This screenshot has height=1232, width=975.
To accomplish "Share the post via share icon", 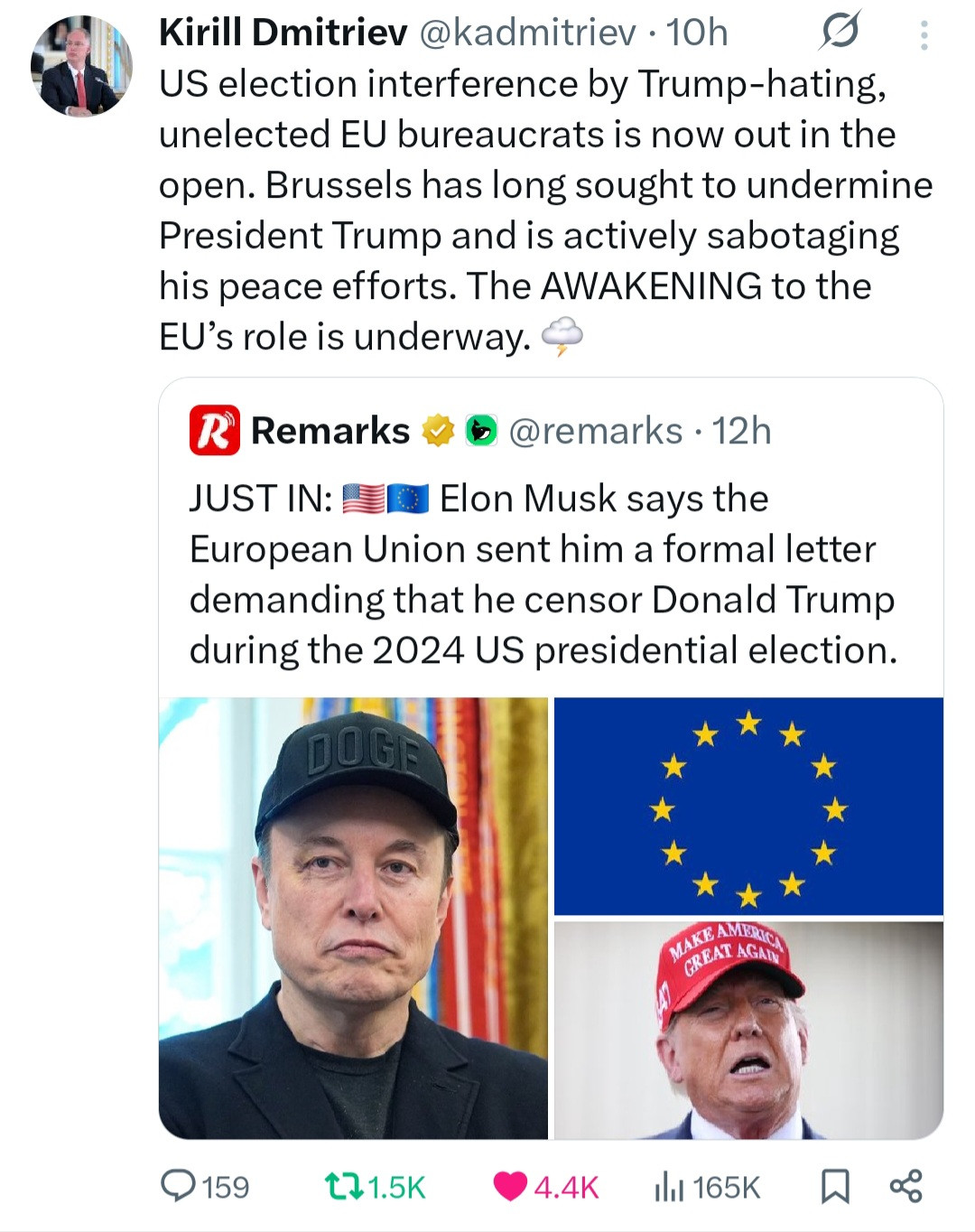I will [905, 1186].
